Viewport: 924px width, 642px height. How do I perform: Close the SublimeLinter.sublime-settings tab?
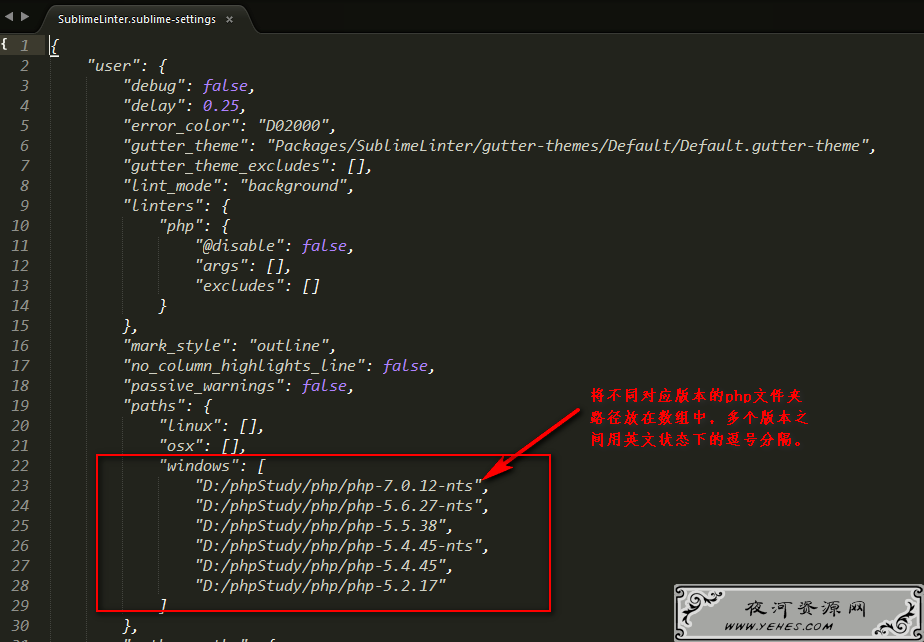pyautogui.click(x=229, y=19)
